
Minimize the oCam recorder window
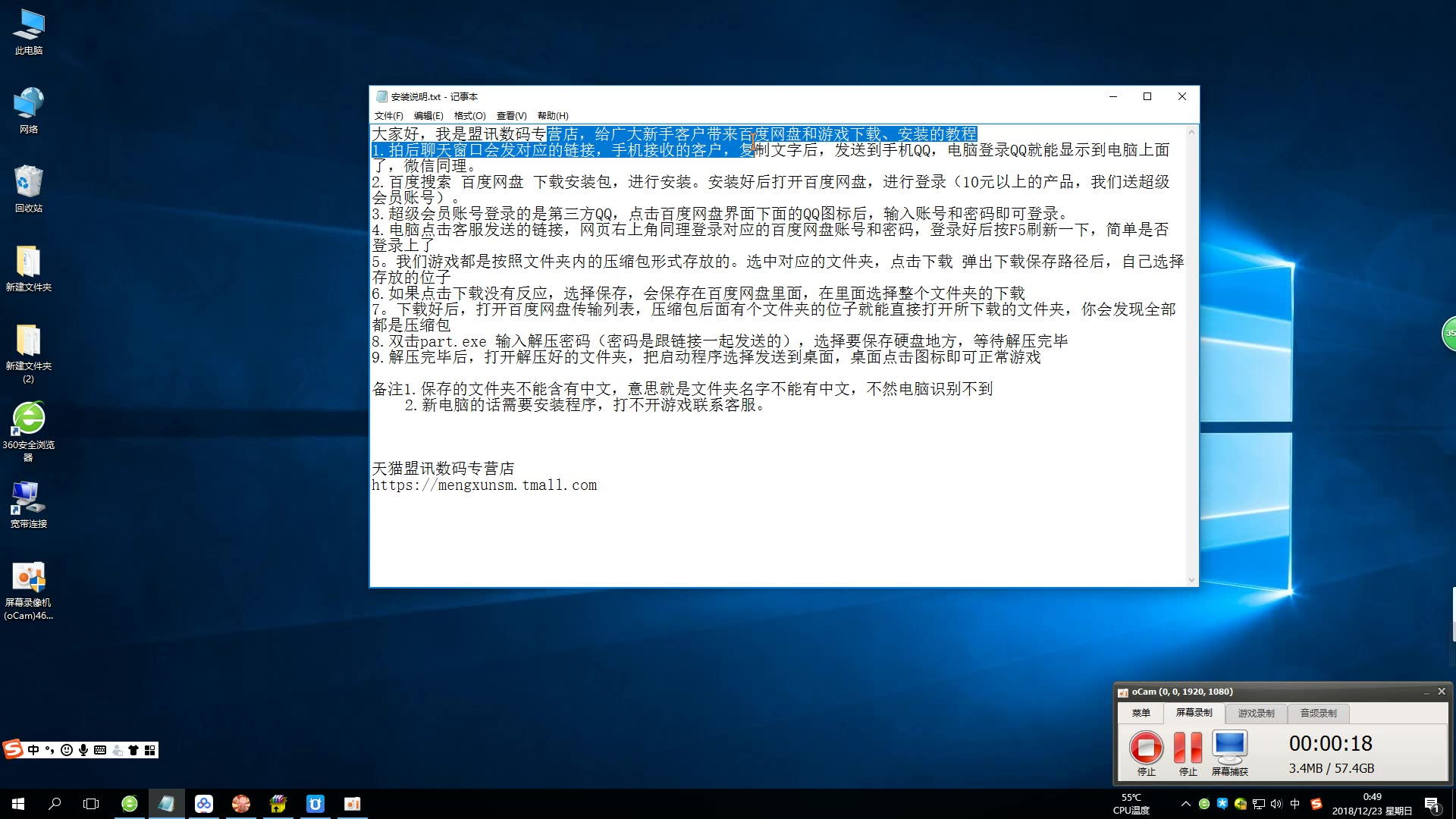pos(1426,692)
